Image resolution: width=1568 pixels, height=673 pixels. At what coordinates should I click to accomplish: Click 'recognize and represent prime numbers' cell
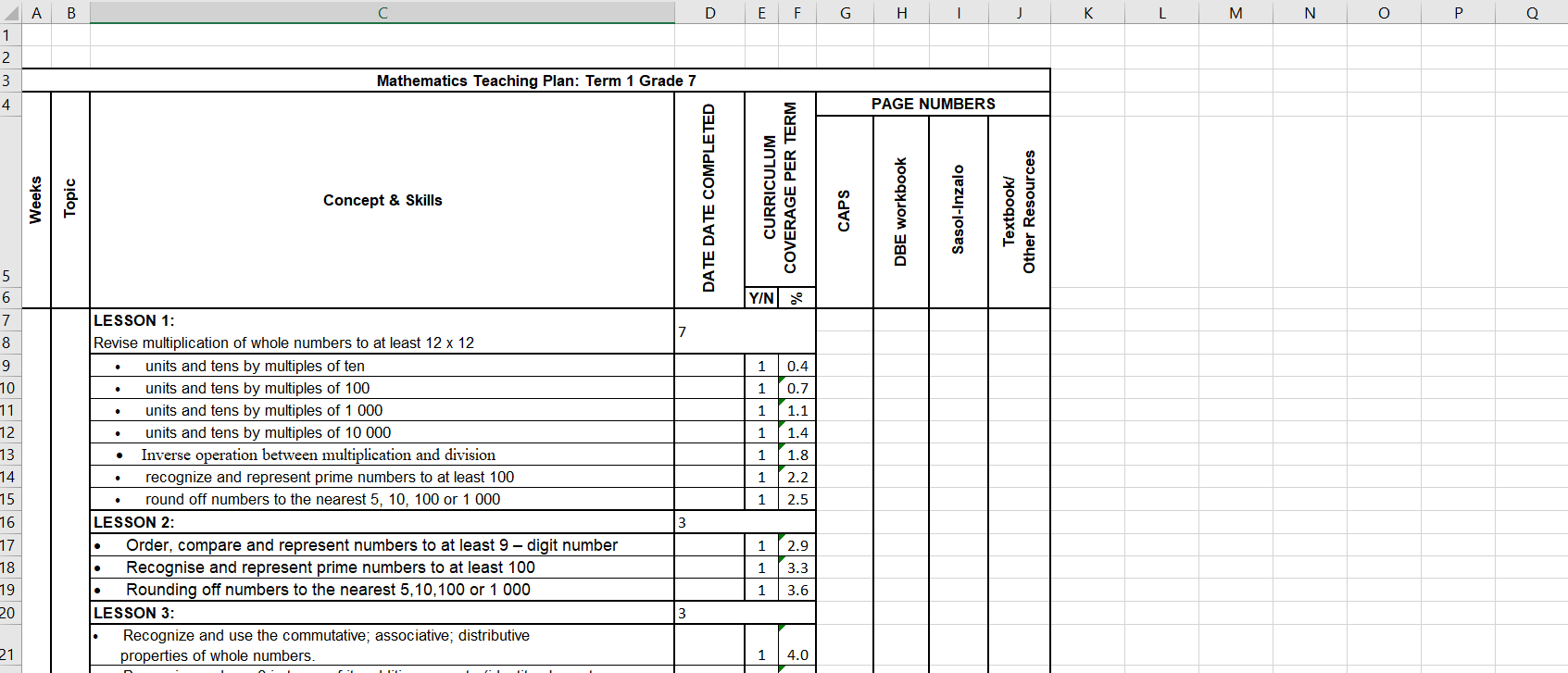pyautogui.click(x=383, y=477)
